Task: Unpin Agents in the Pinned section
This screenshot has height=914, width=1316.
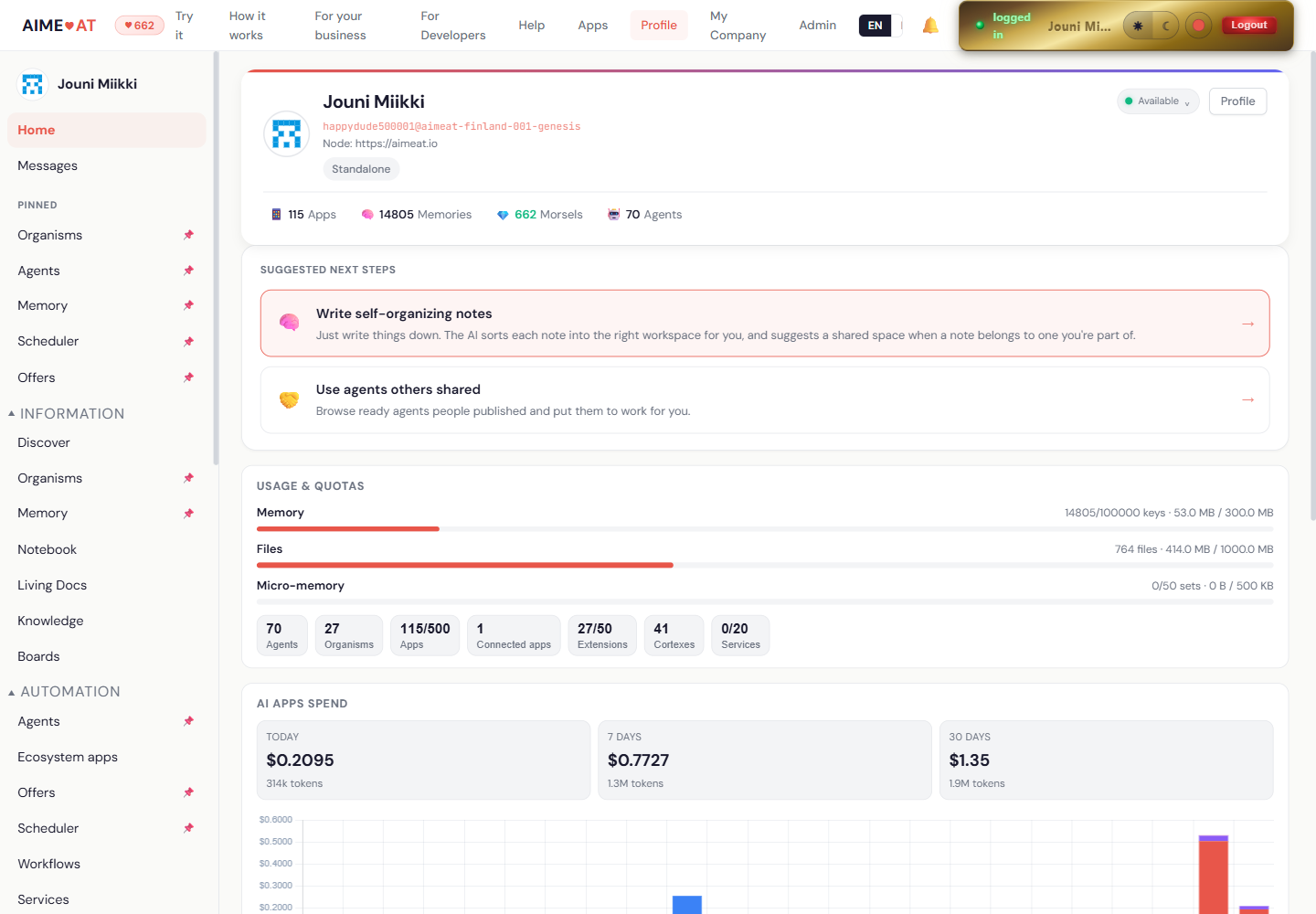Action: click(188, 271)
